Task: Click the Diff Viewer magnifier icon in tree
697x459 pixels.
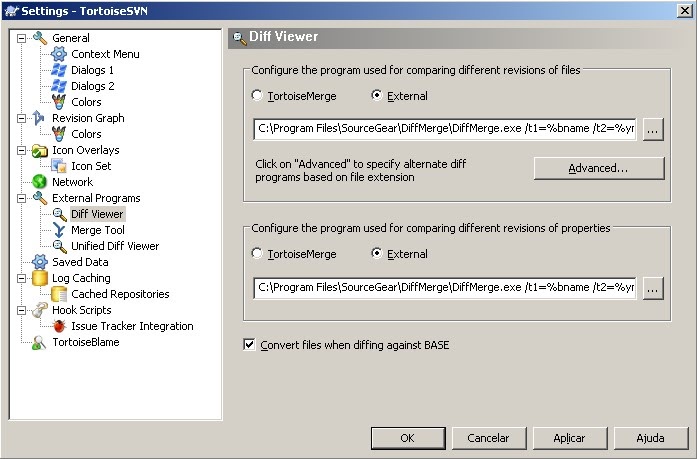Action: [x=59, y=214]
